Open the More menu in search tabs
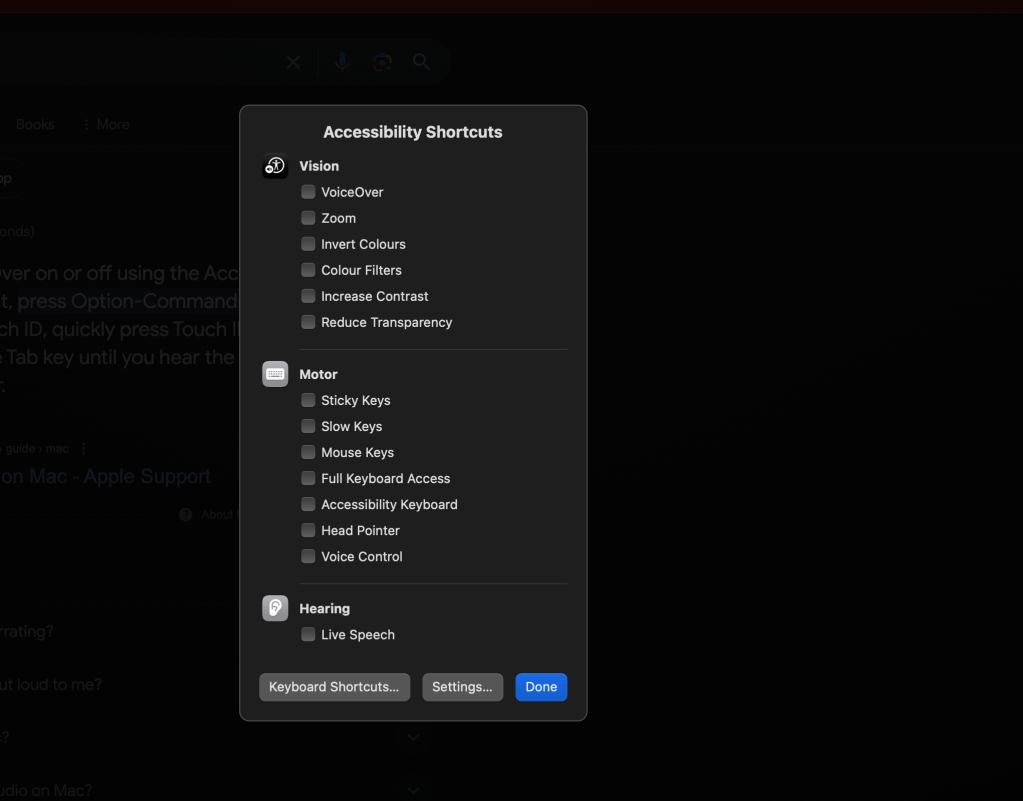The height and width of the screenshot is (801, 1023). coord(106,125)
